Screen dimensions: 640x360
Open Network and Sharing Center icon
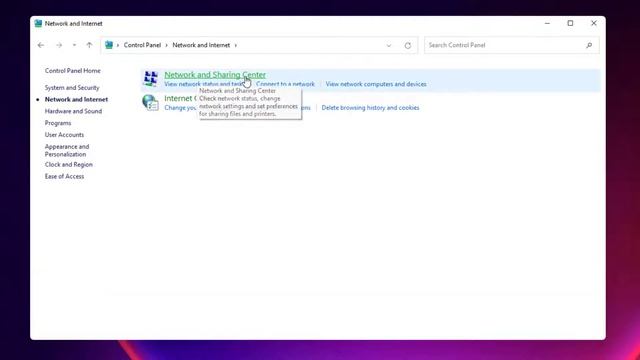coord(151,78)
